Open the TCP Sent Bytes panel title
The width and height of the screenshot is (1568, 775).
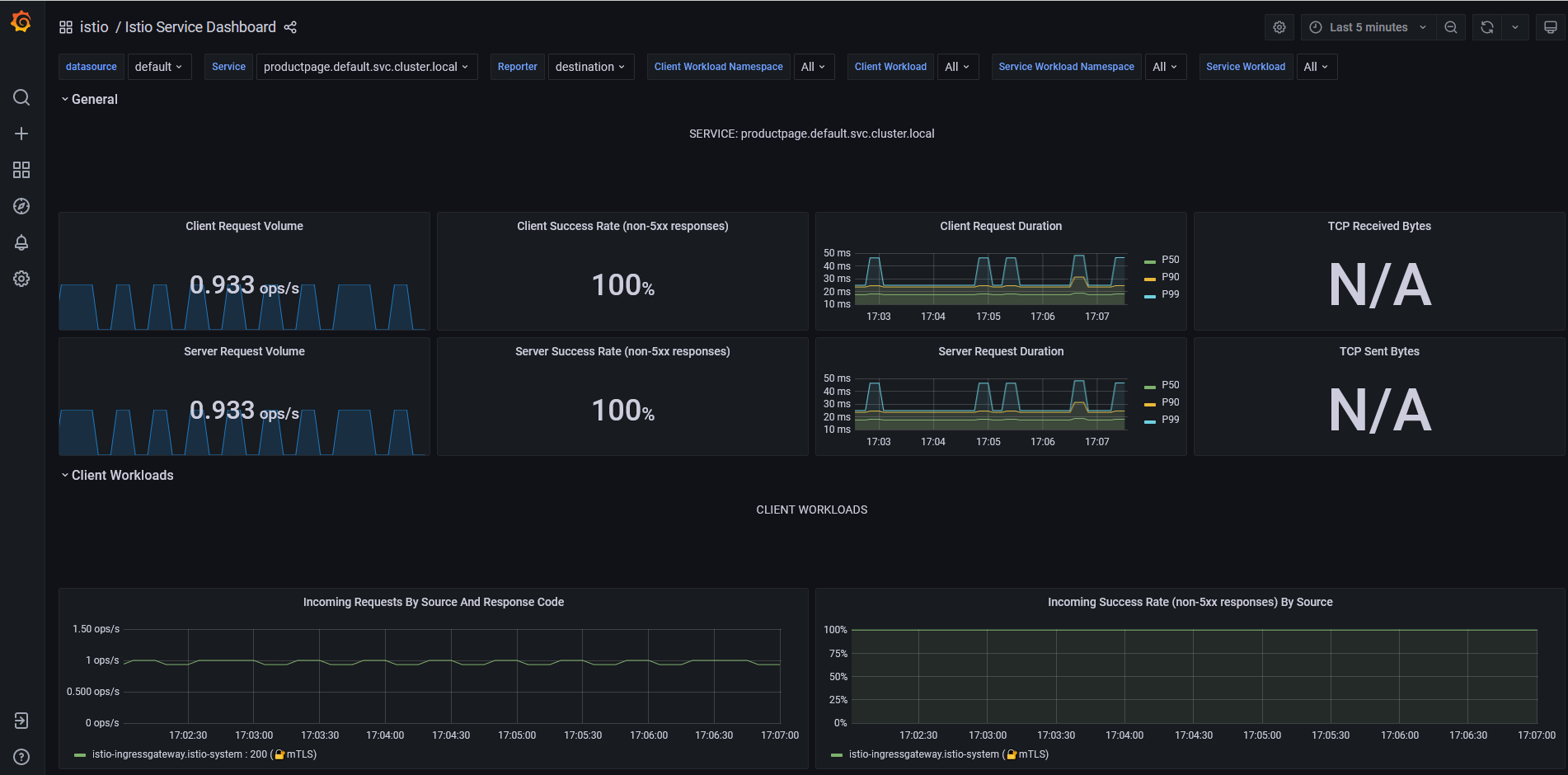[x=1379, y=351]
